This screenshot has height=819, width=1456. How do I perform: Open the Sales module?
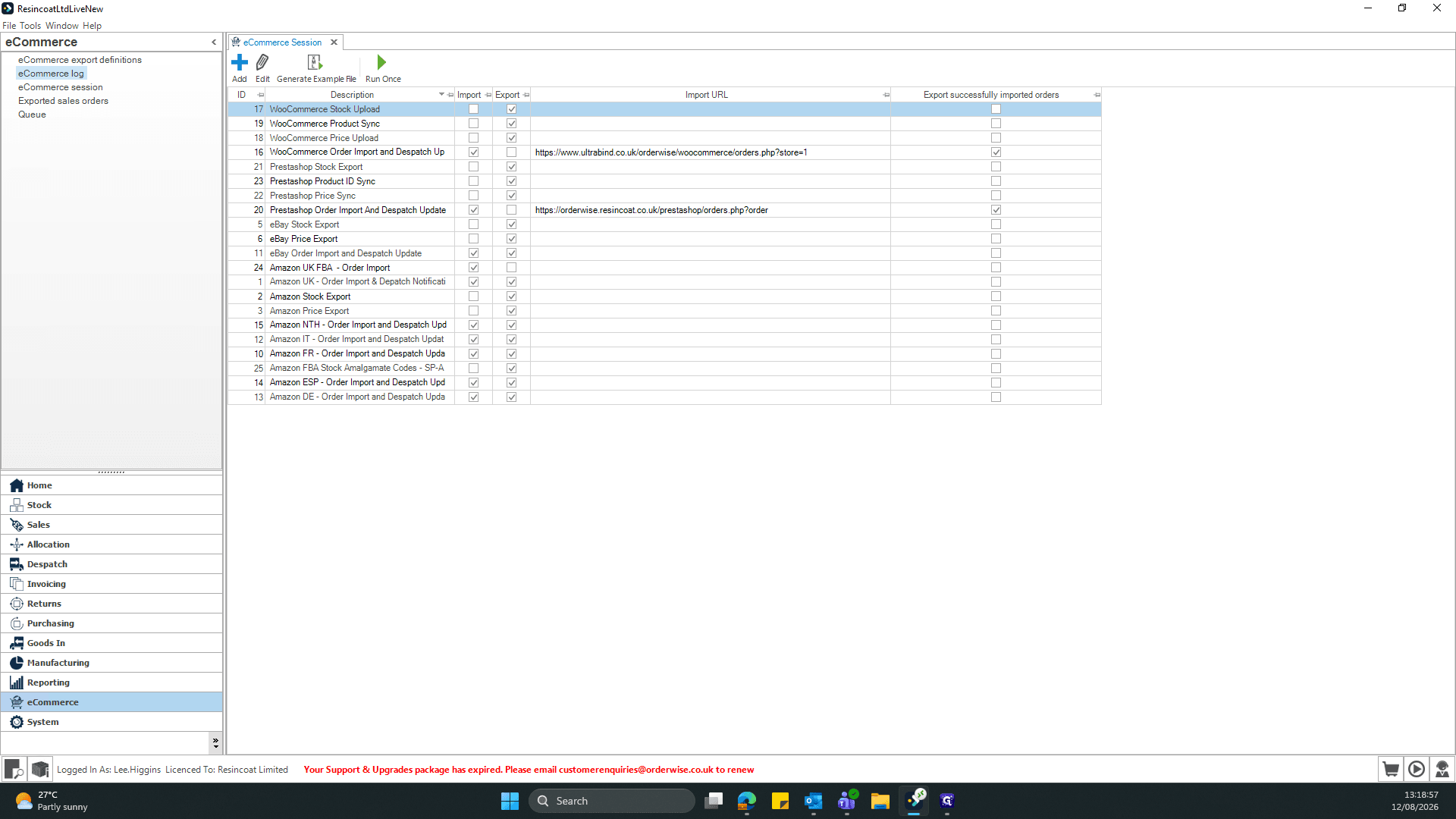pyautogui.click(x=111, y=525)
